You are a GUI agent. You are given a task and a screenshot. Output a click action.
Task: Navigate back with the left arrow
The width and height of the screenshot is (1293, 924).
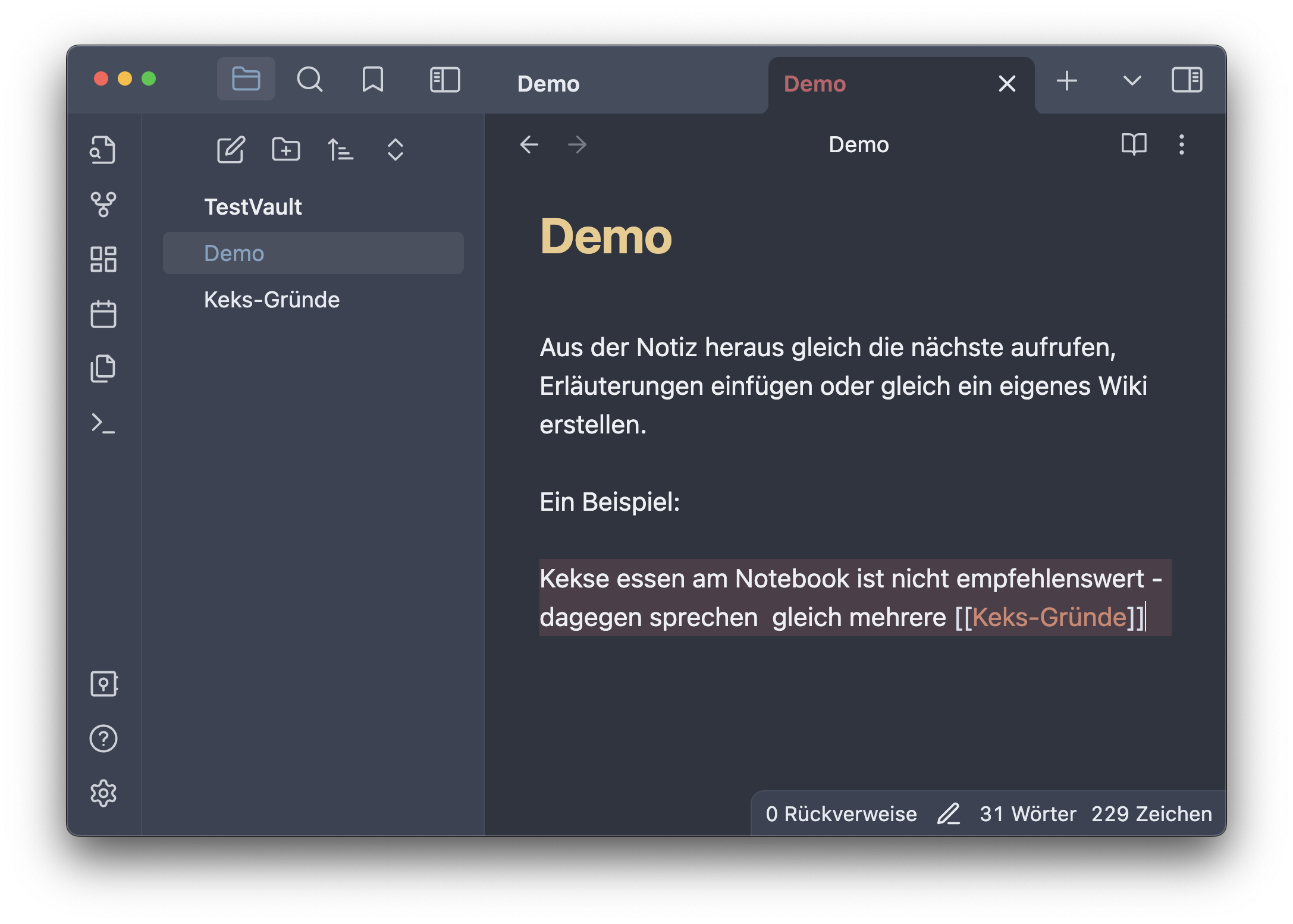click(529, 144)
